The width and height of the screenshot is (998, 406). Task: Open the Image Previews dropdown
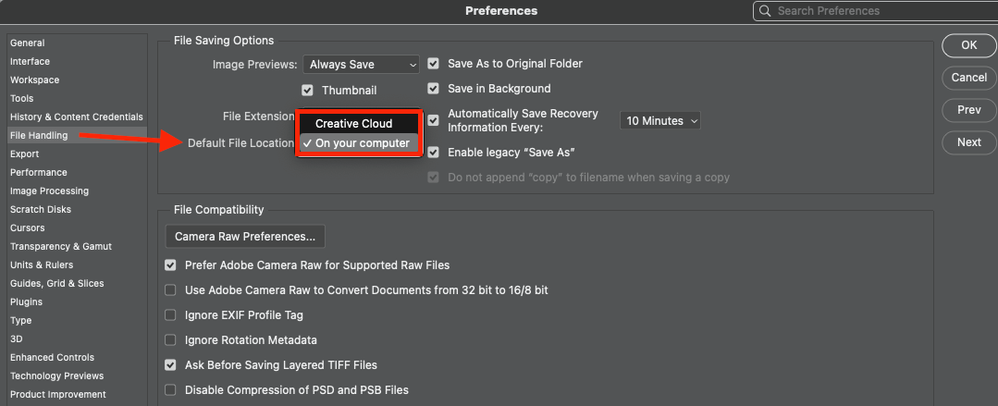point(361,64)
